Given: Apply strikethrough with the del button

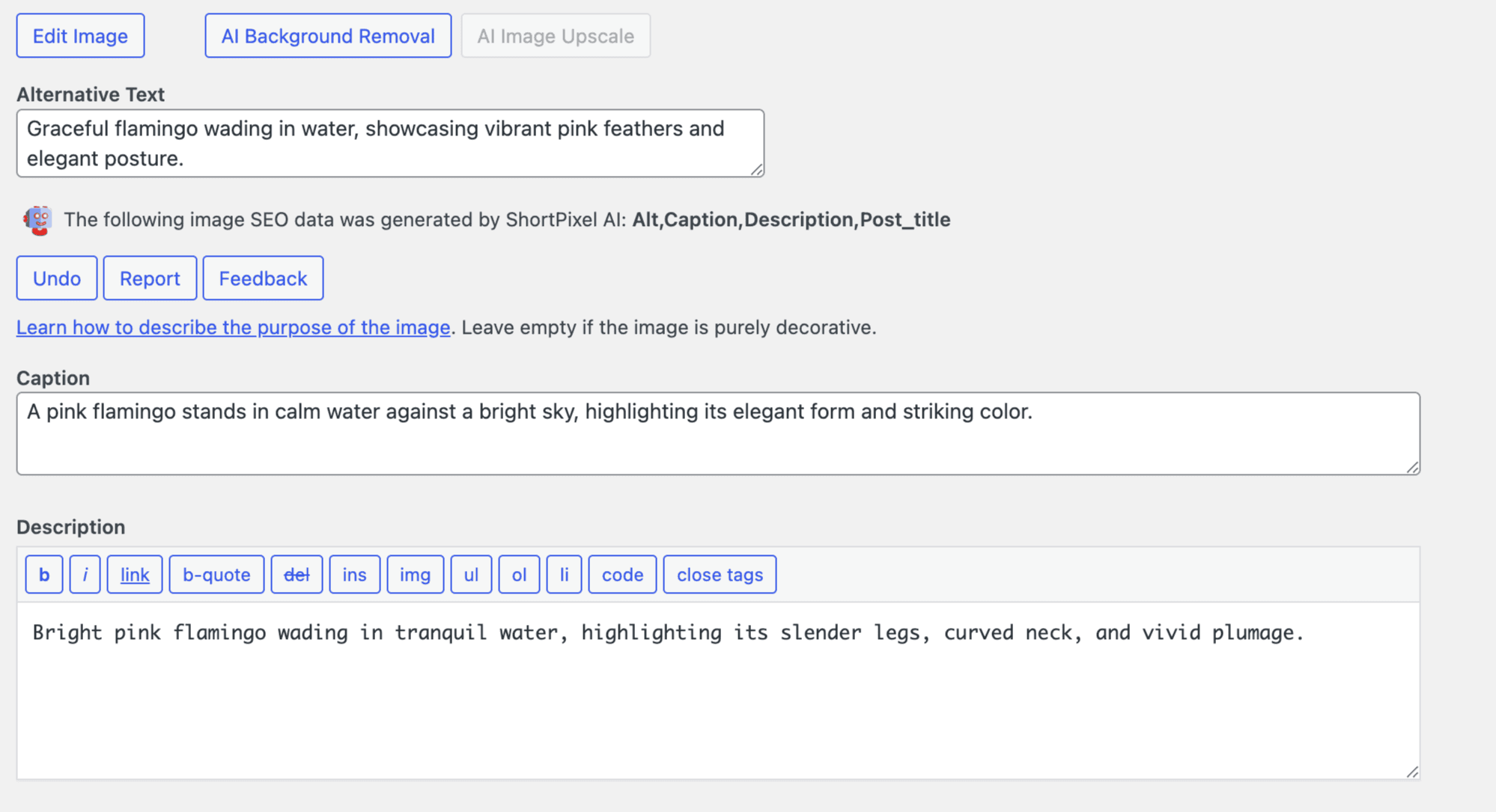Looking at the screenshot, I should pos(297,575).
